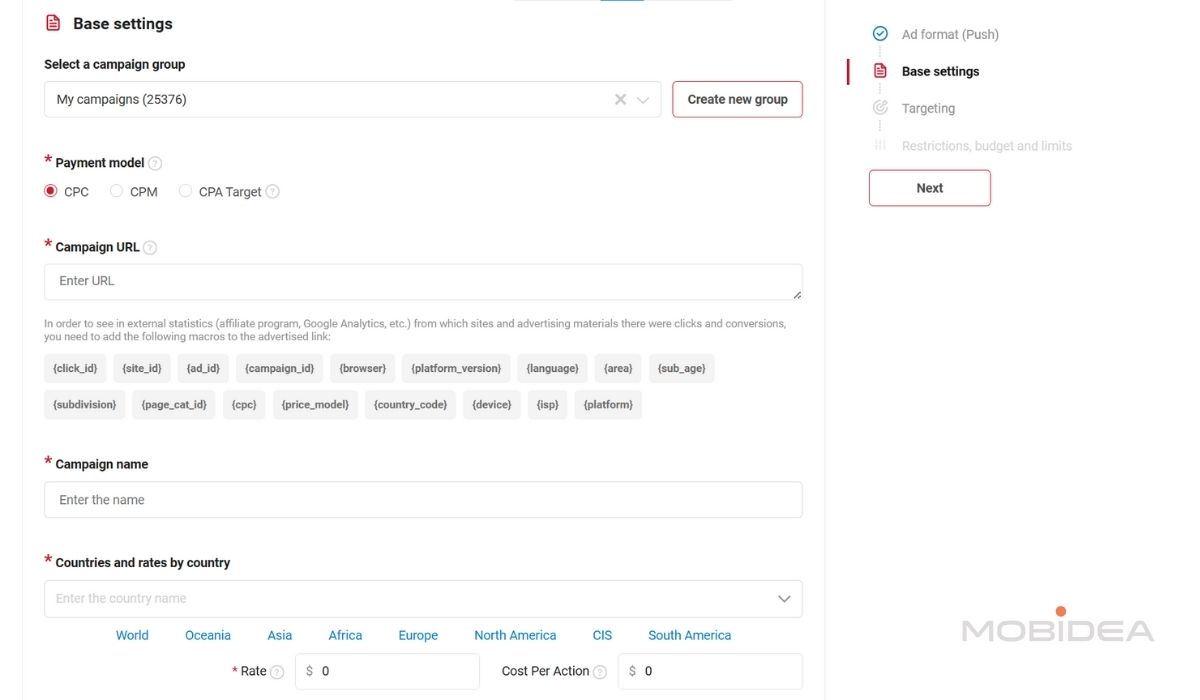The height and width of the screenshot is (700, 1200).
Task: Click the Targeting step icon
Action: (880, 108)
